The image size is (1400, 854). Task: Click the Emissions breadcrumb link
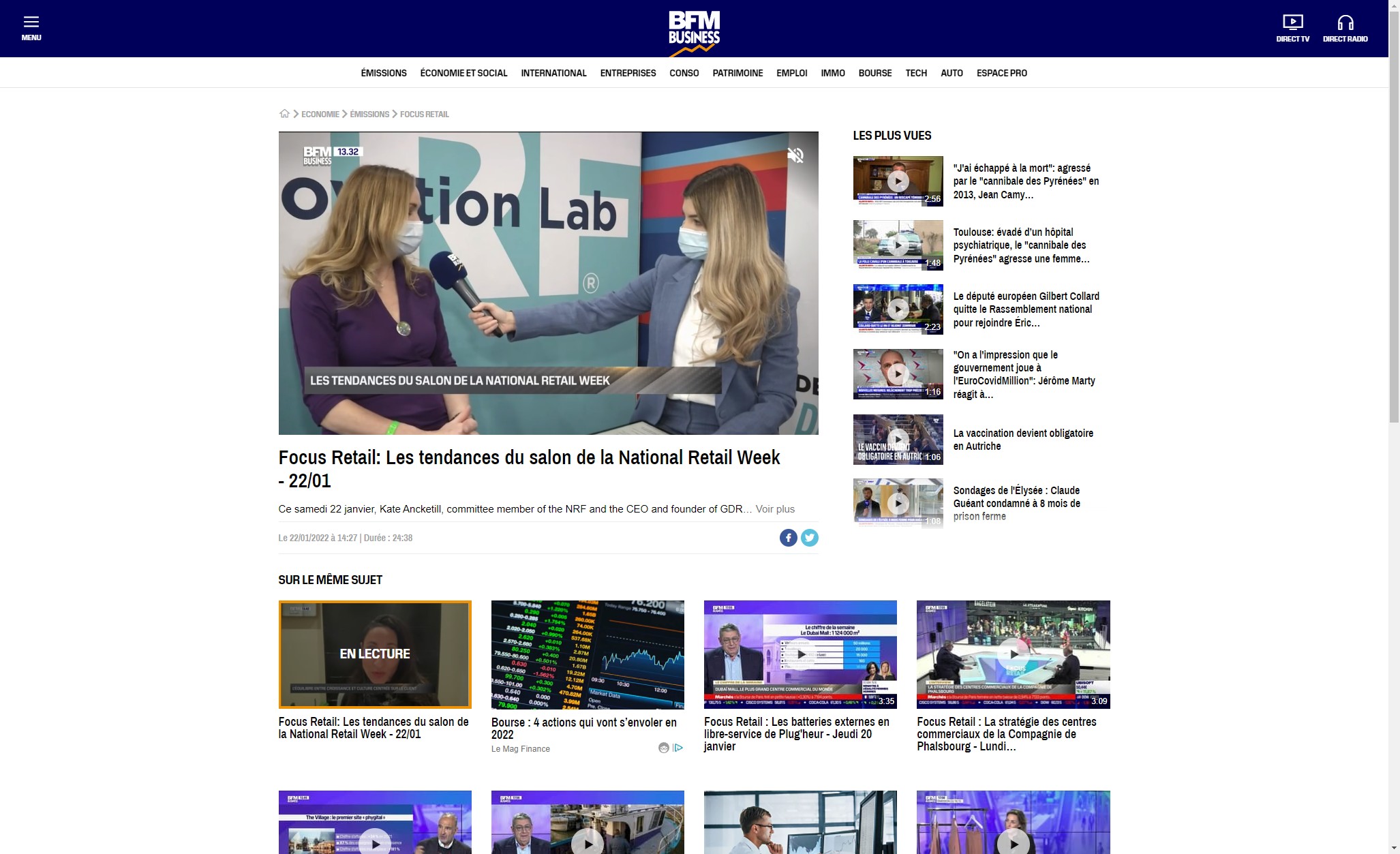(369, 114)
